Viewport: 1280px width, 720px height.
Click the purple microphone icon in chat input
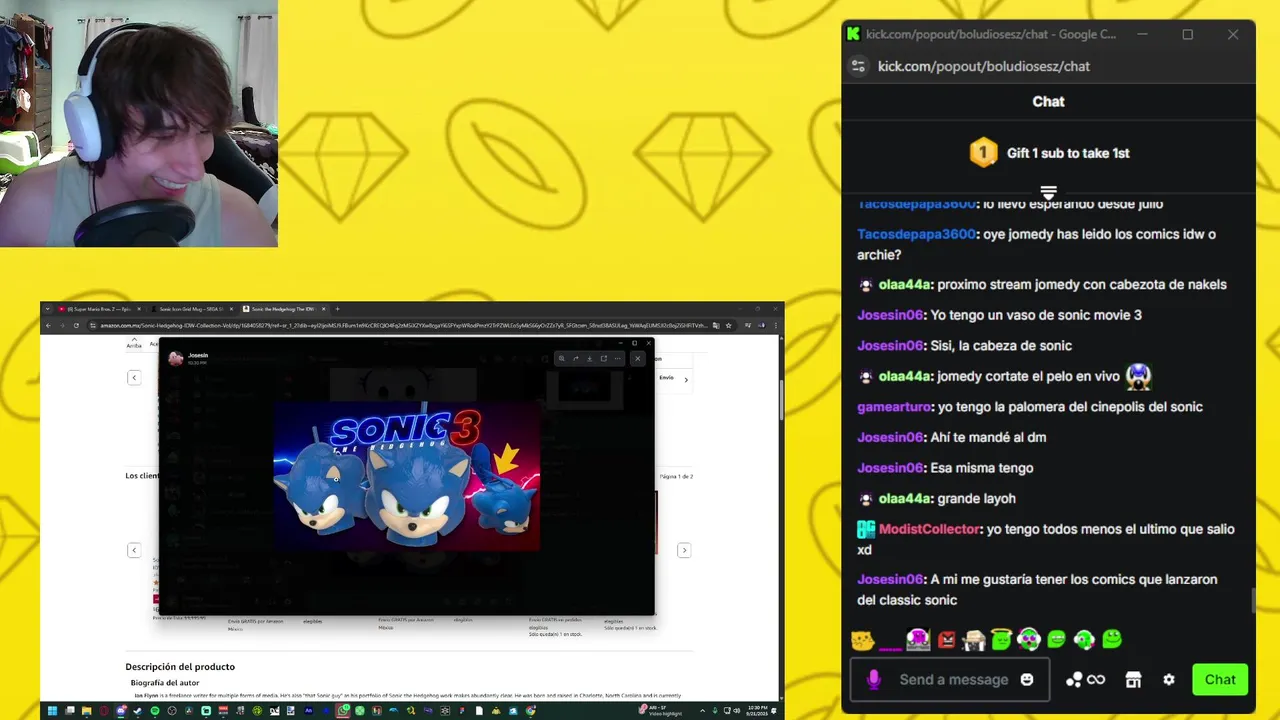point(873,680)
